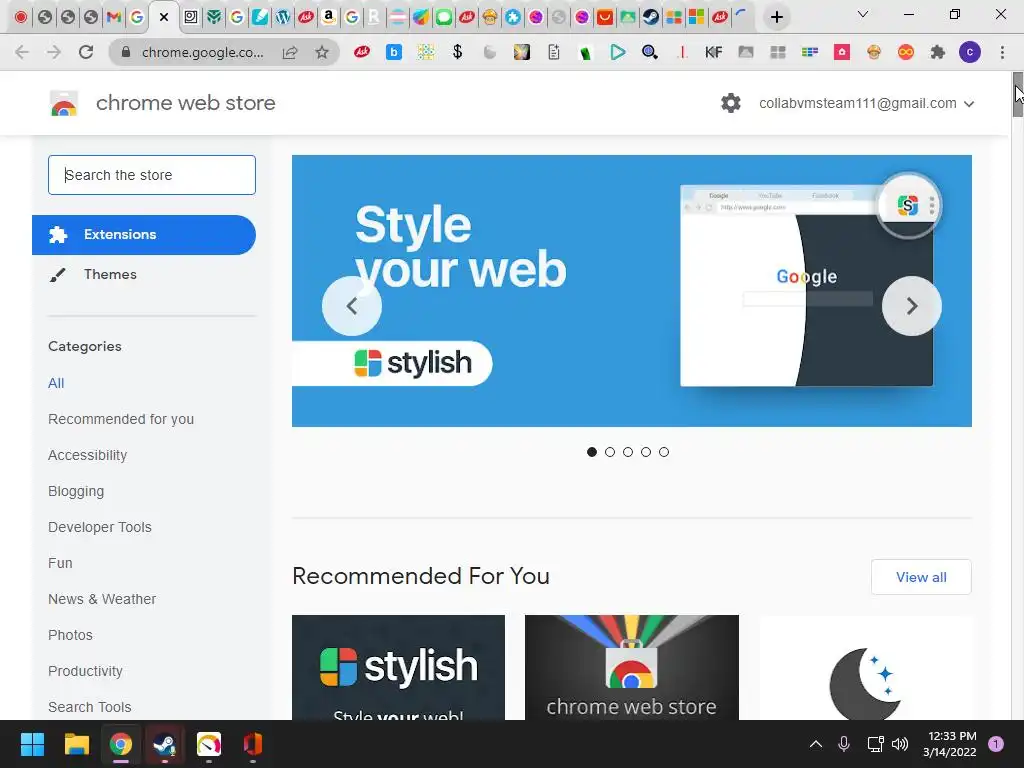Viewport: 1024px width, 768px height.
Task: Select Extensions in the sidebar
Action: point(144,234)
